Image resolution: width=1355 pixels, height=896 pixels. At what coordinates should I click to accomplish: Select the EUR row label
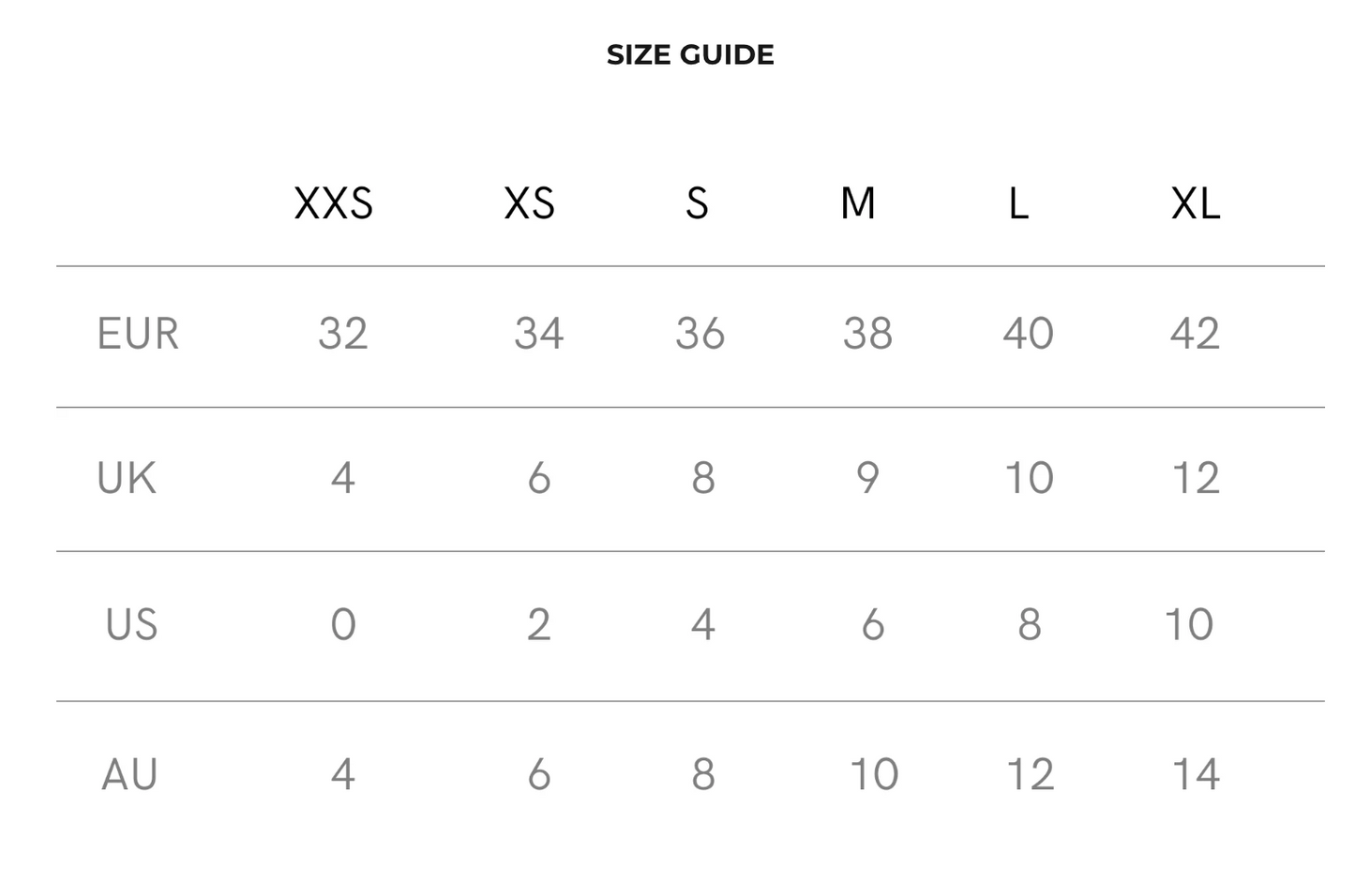click(x=138, y=334)
